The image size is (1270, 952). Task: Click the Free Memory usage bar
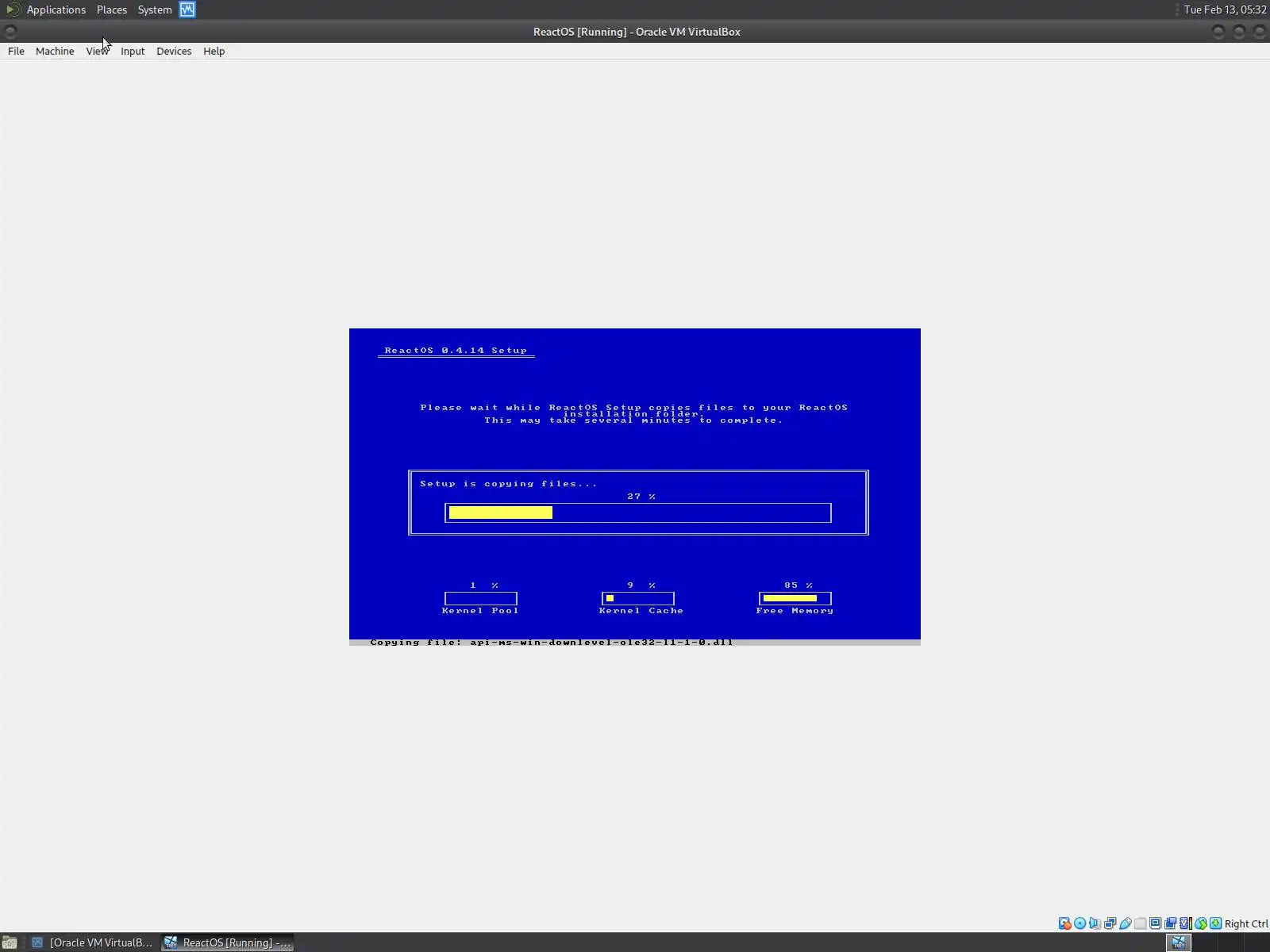[x=795, y=598]
